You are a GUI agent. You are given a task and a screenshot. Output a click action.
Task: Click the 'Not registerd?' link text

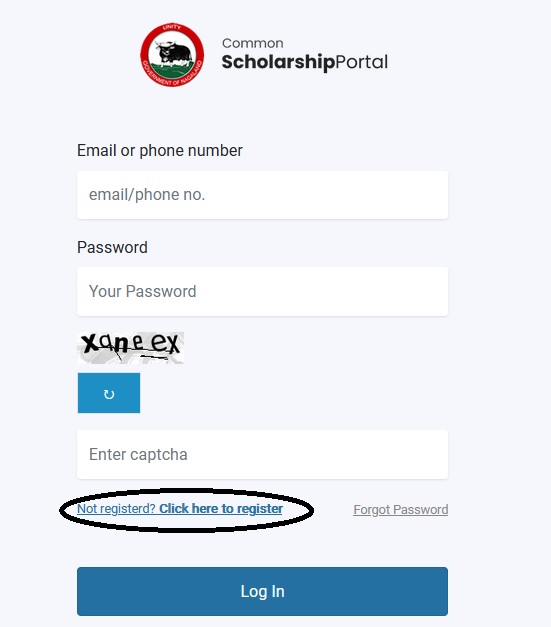pos(116,509)
